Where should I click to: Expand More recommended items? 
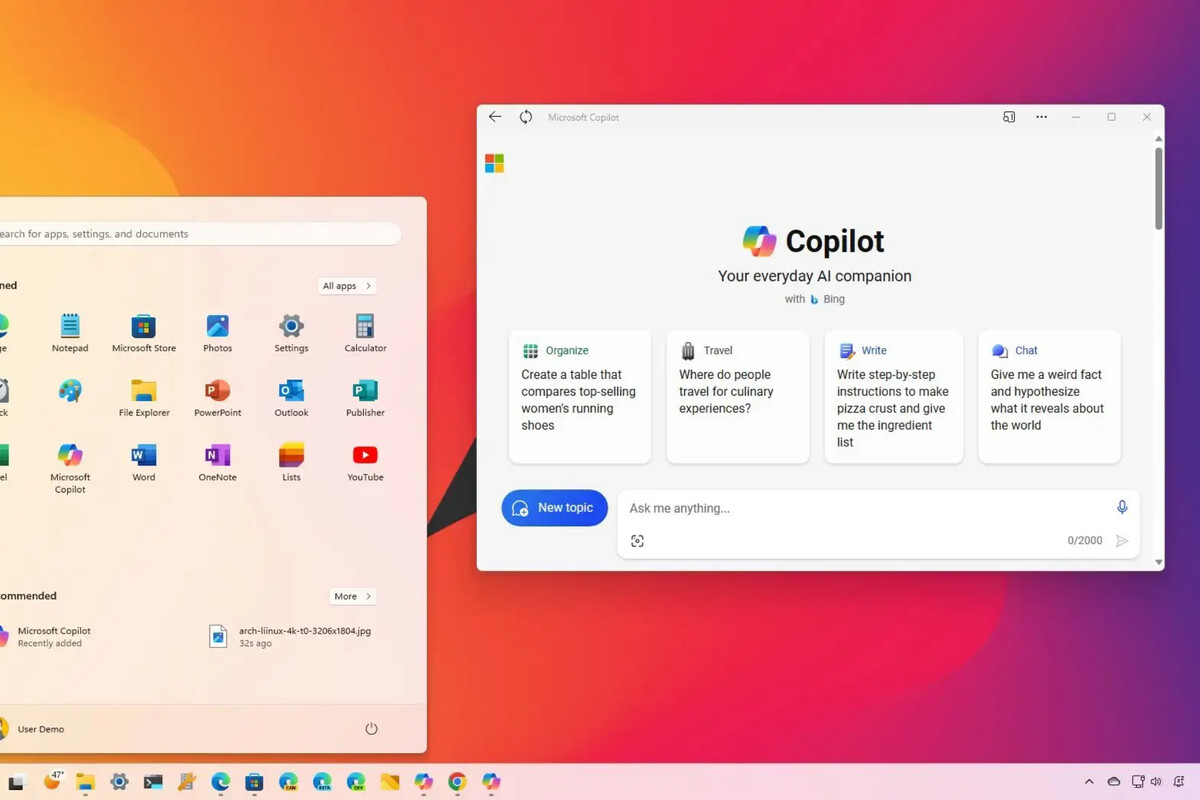[x=352, y=596]
